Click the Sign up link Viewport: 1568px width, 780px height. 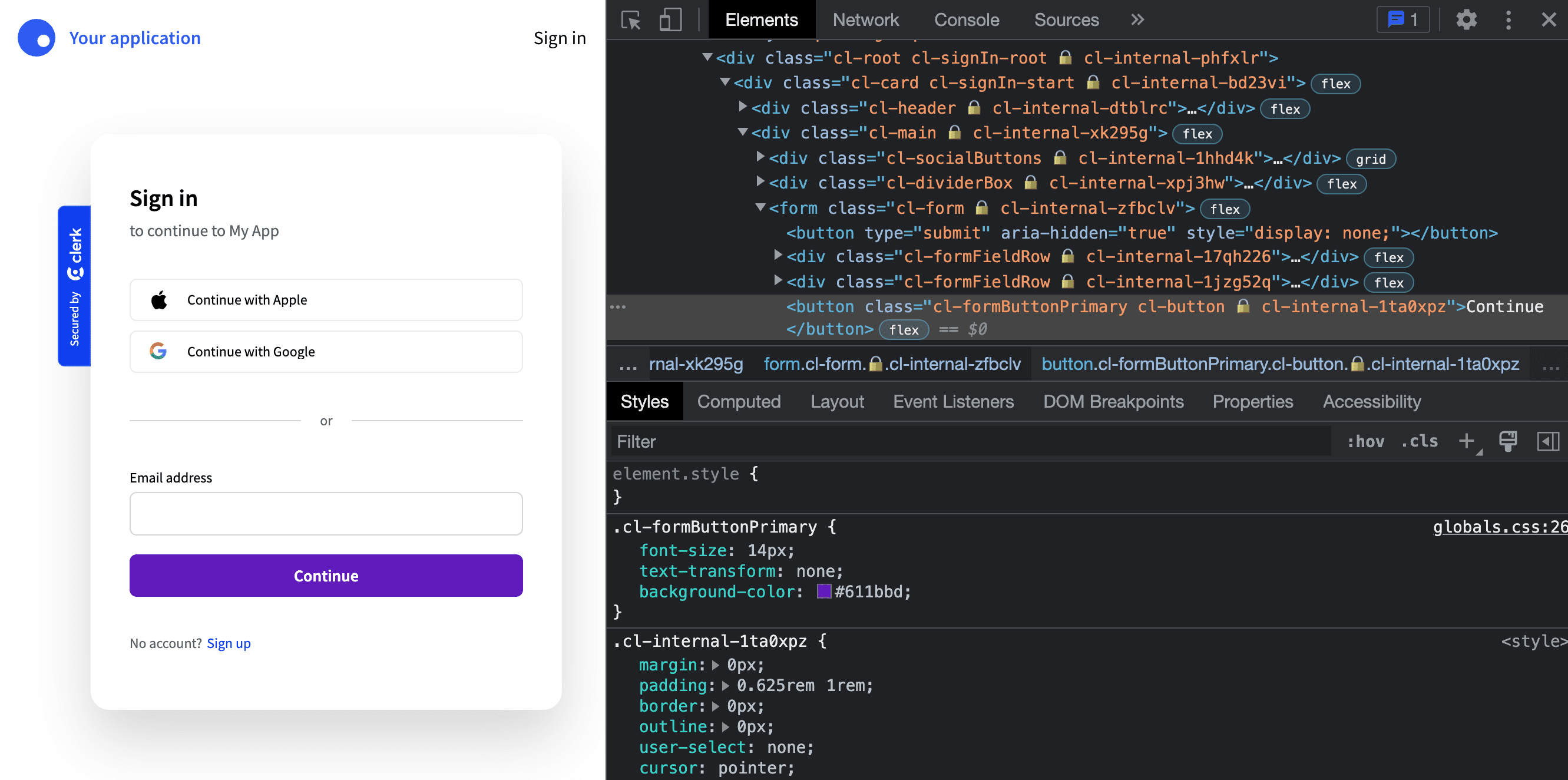[x=229, y=643]
